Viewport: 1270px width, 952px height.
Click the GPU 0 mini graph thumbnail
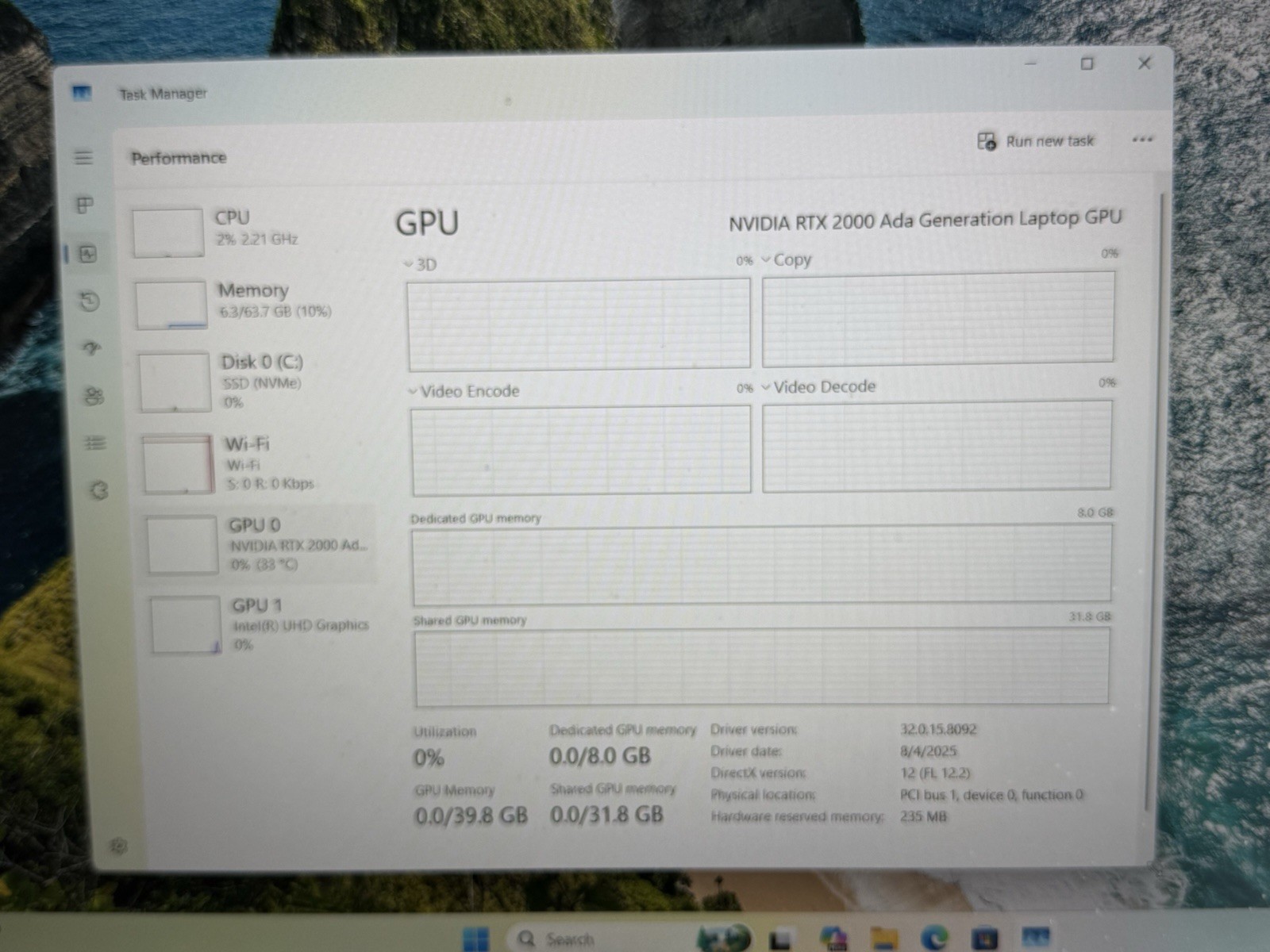click(183, 544)
